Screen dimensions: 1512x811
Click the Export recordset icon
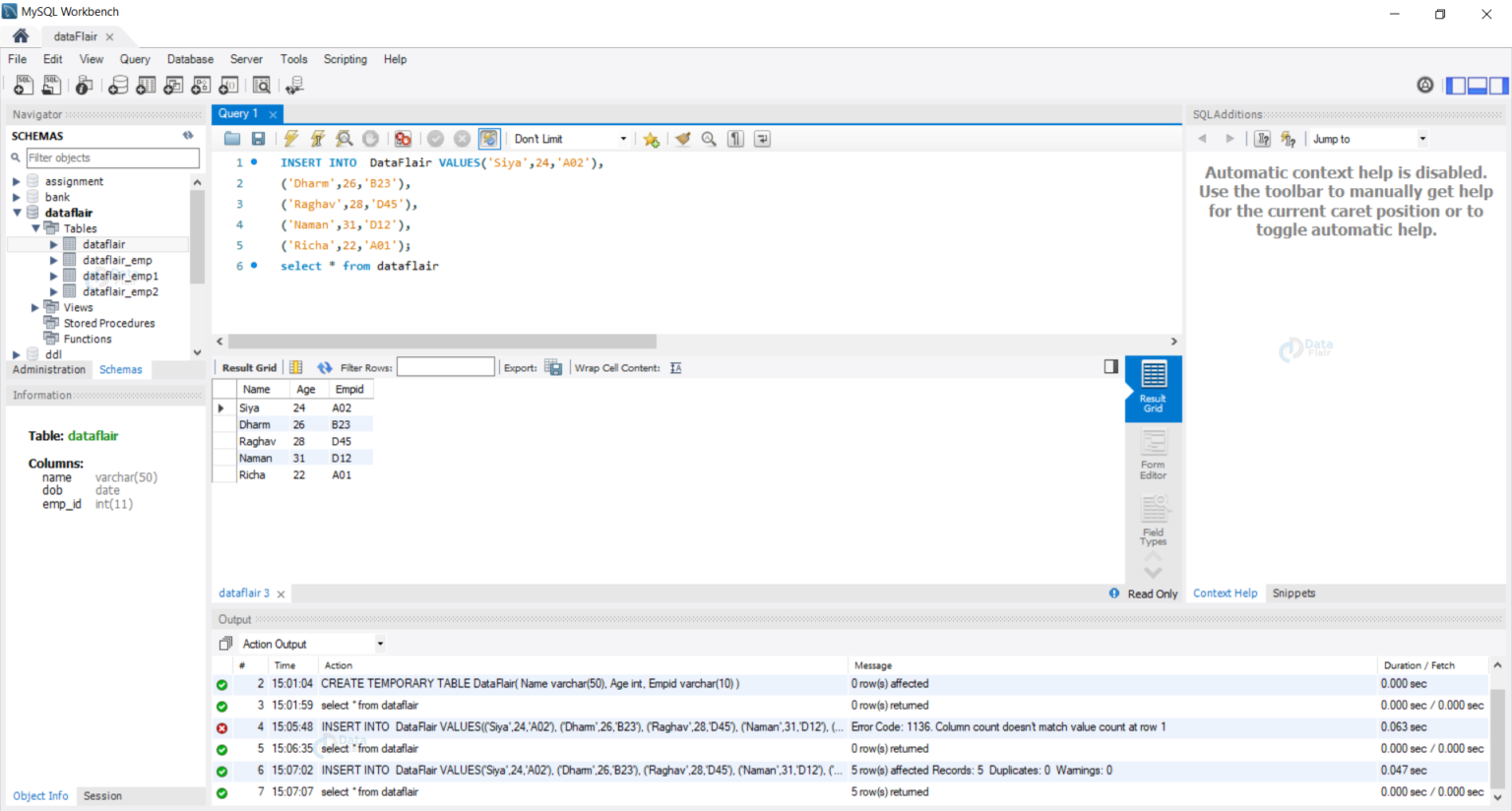coord(553,367)
